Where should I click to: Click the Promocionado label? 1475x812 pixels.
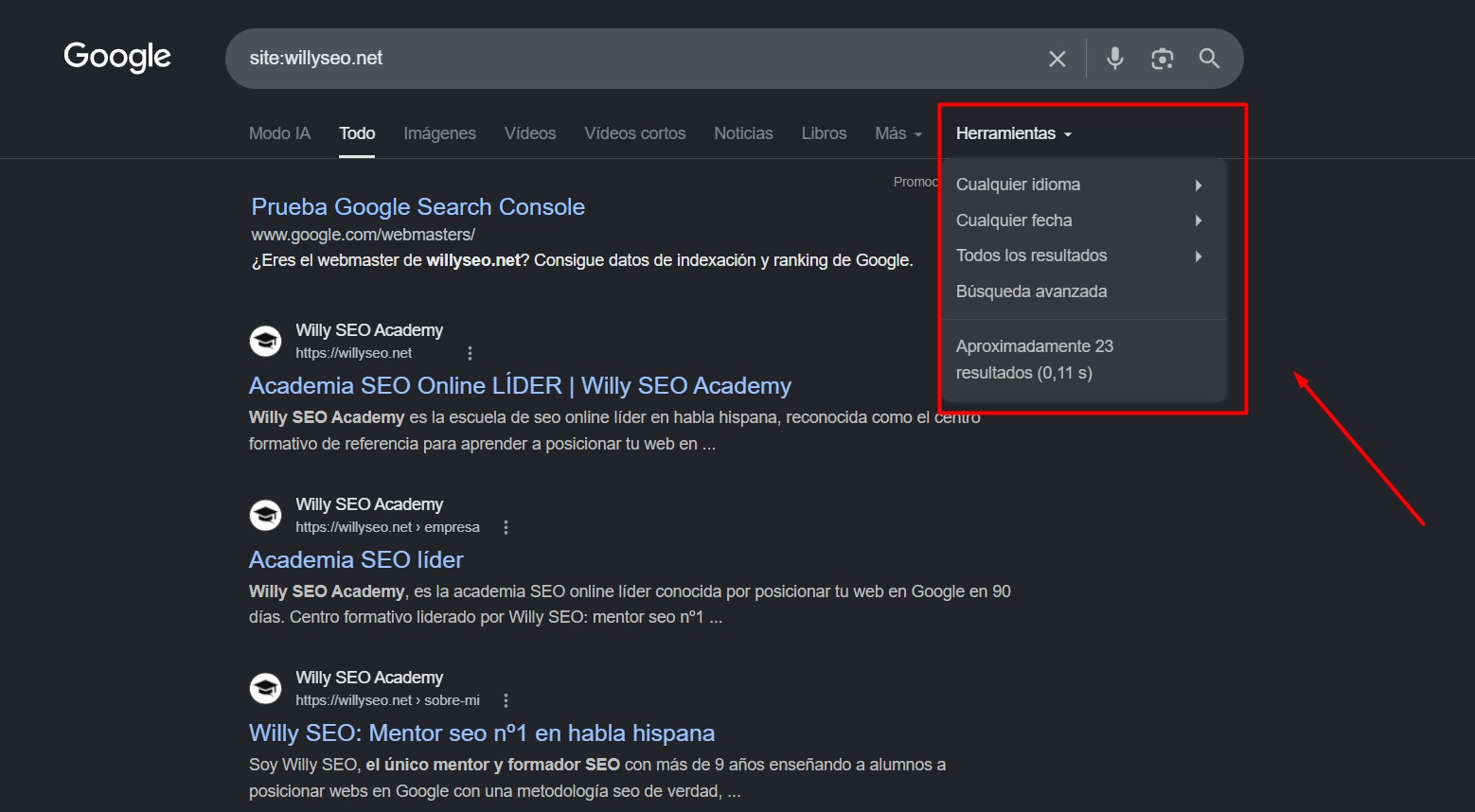point(915,182)
